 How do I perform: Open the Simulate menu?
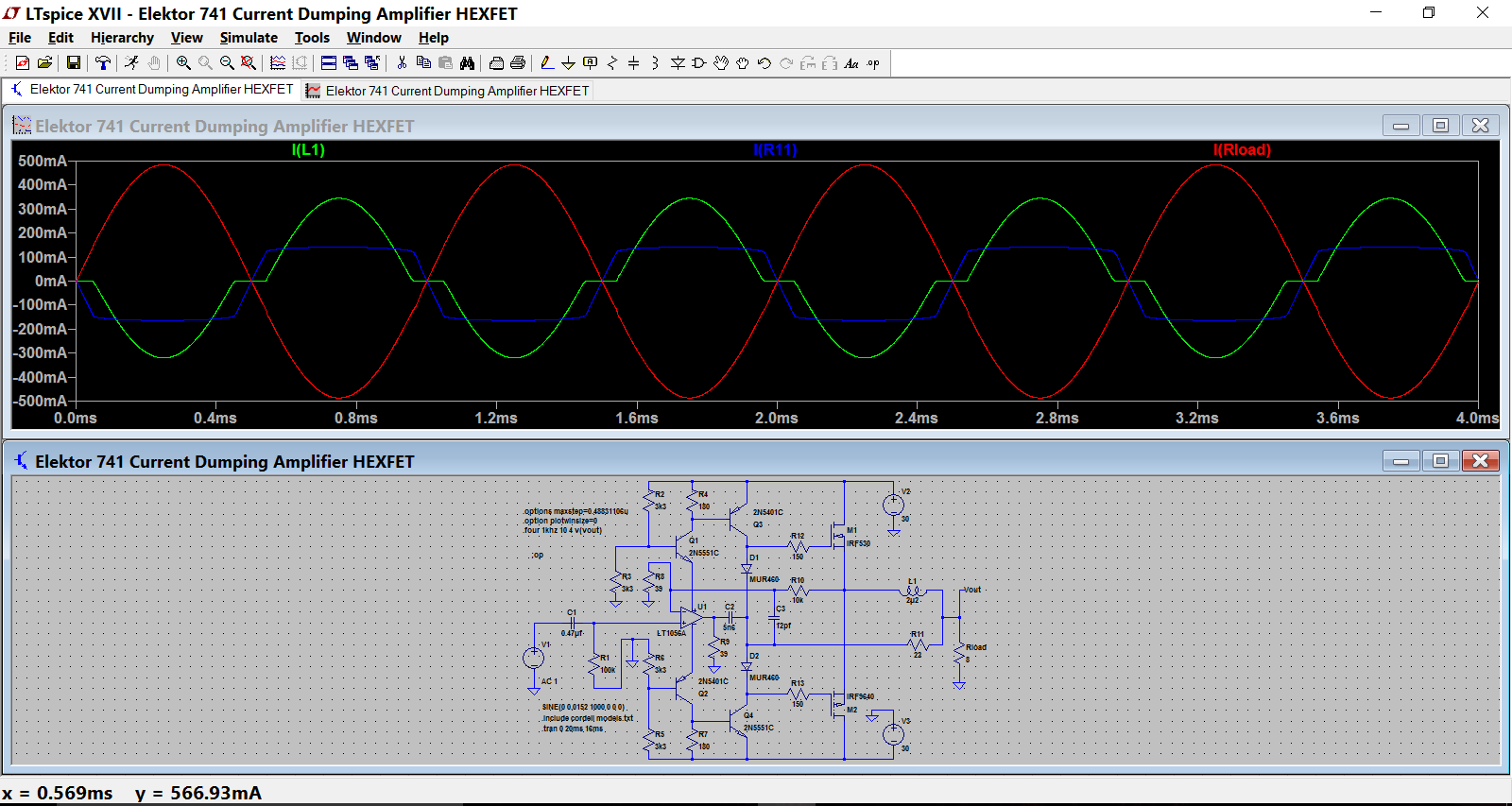(249, 38)
